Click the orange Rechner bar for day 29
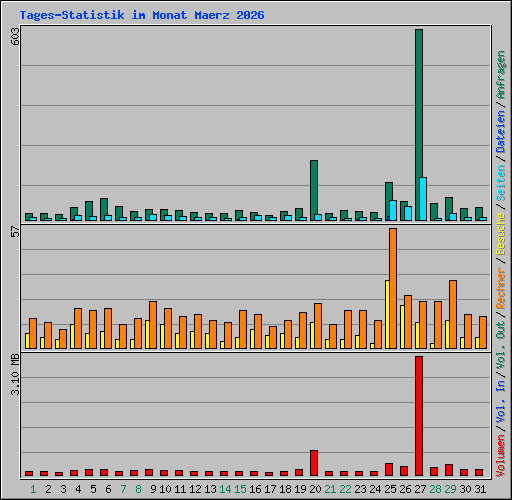512x500 pixels. [453, 314]
